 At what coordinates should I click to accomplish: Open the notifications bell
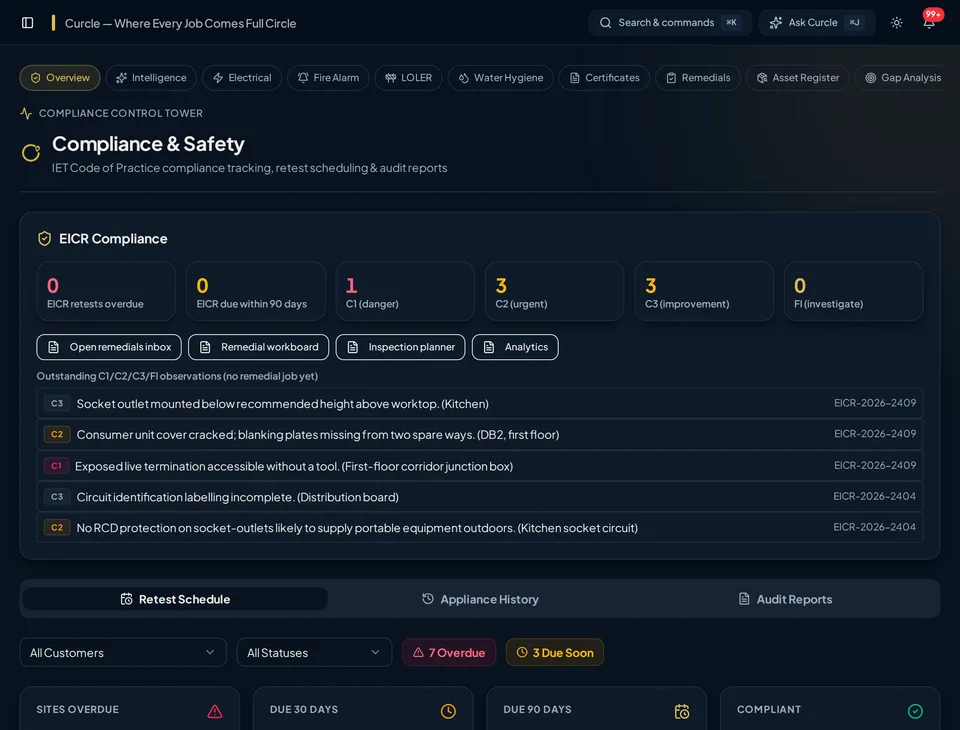928,23
